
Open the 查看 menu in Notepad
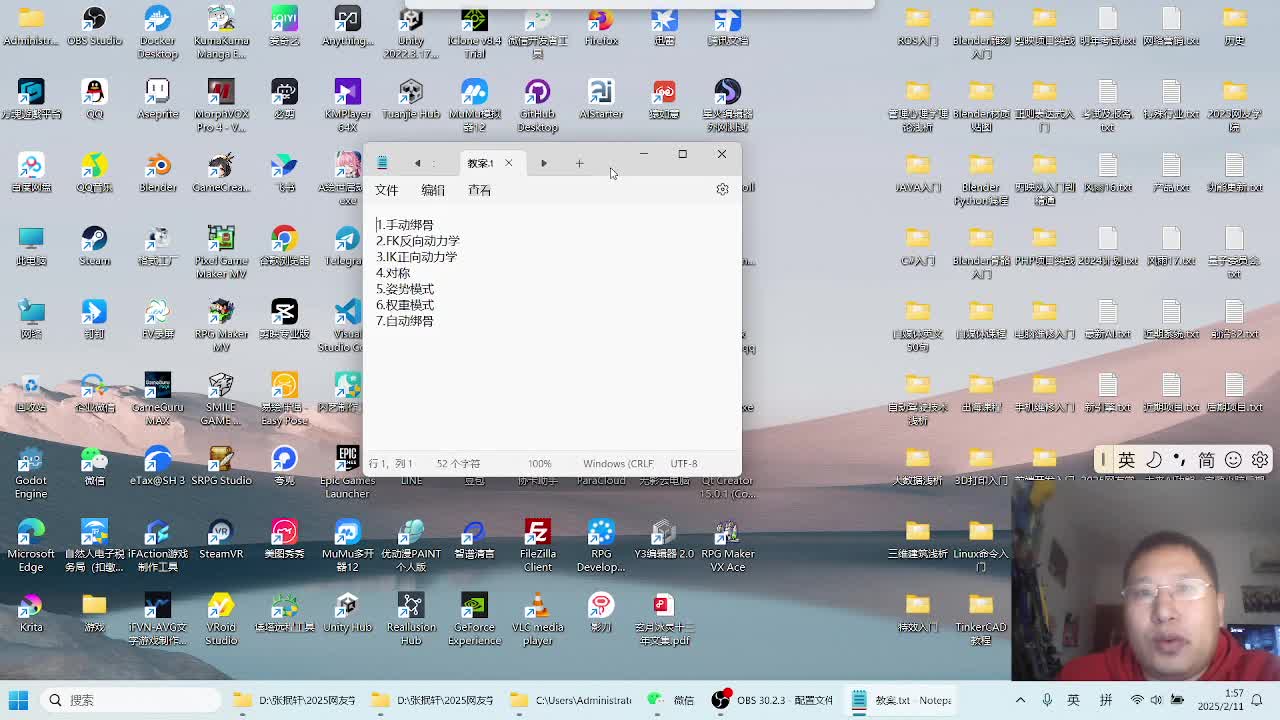click(479, 190)
